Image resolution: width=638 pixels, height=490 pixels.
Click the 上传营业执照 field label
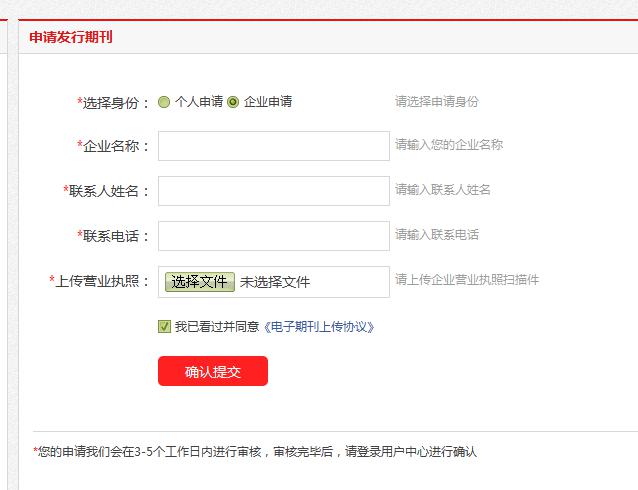pos(102,281)
